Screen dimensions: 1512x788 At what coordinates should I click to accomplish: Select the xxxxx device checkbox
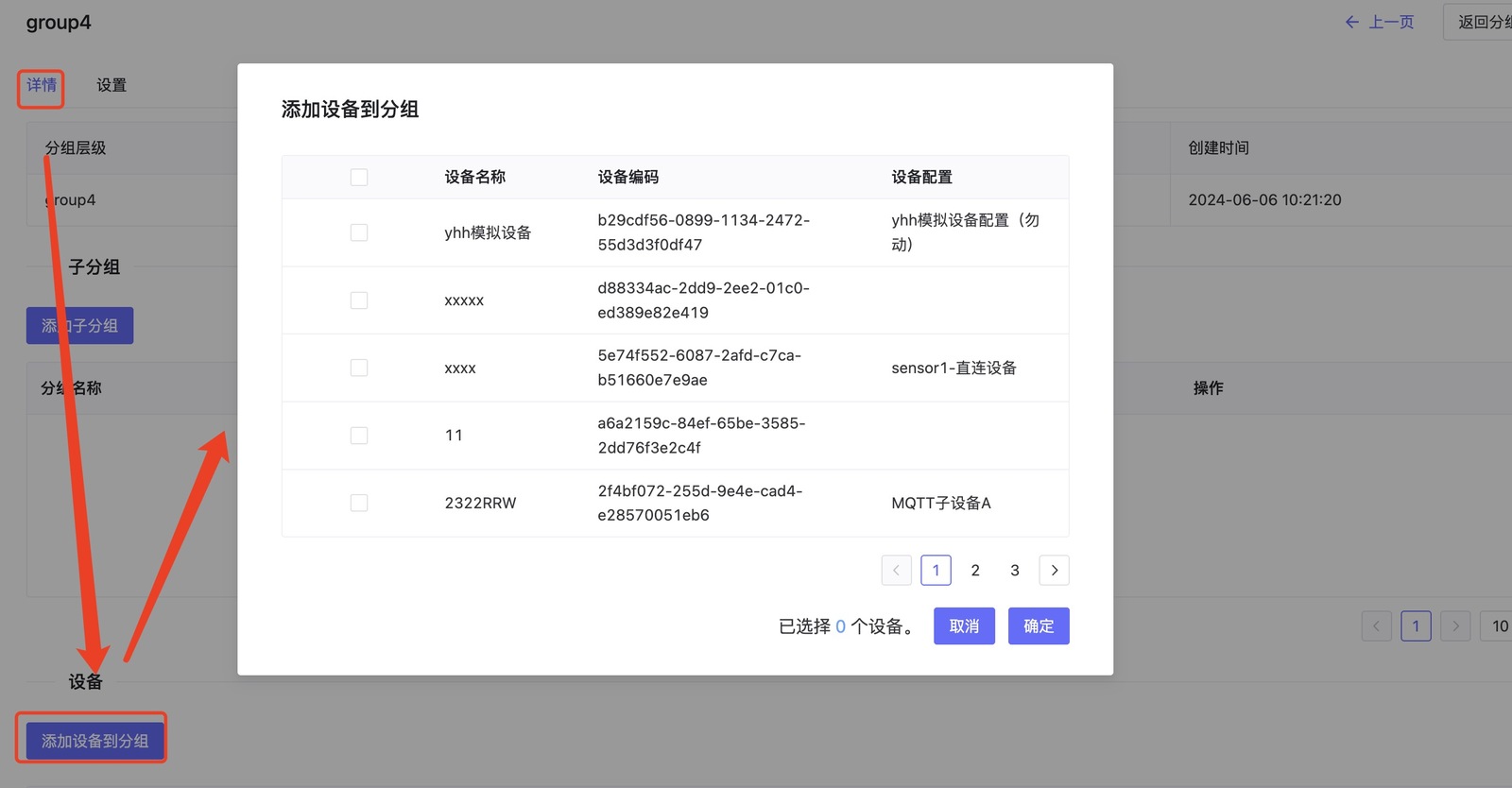pos(359,300)
